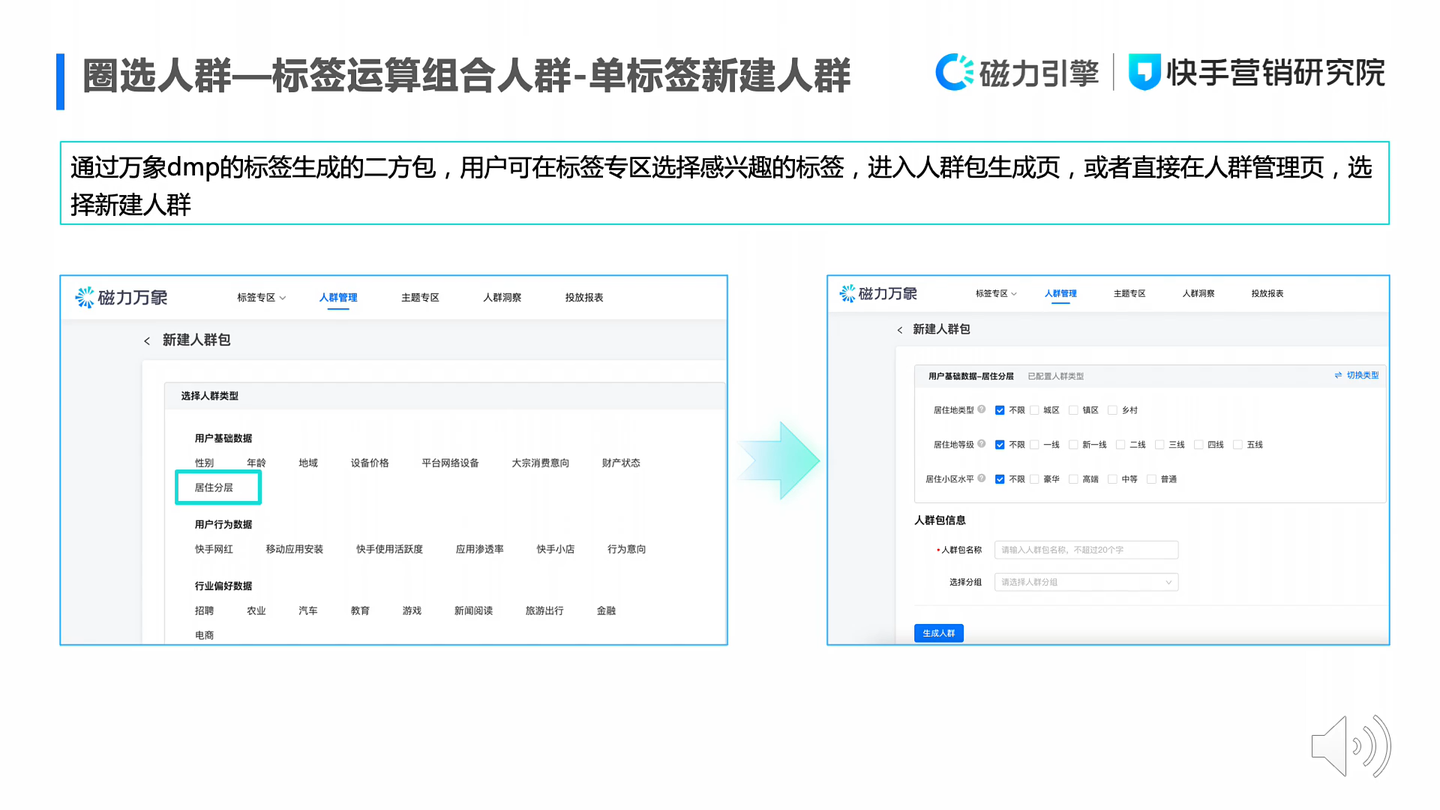Expand 标签专区 dropdown in the left panel

(261, 297)
